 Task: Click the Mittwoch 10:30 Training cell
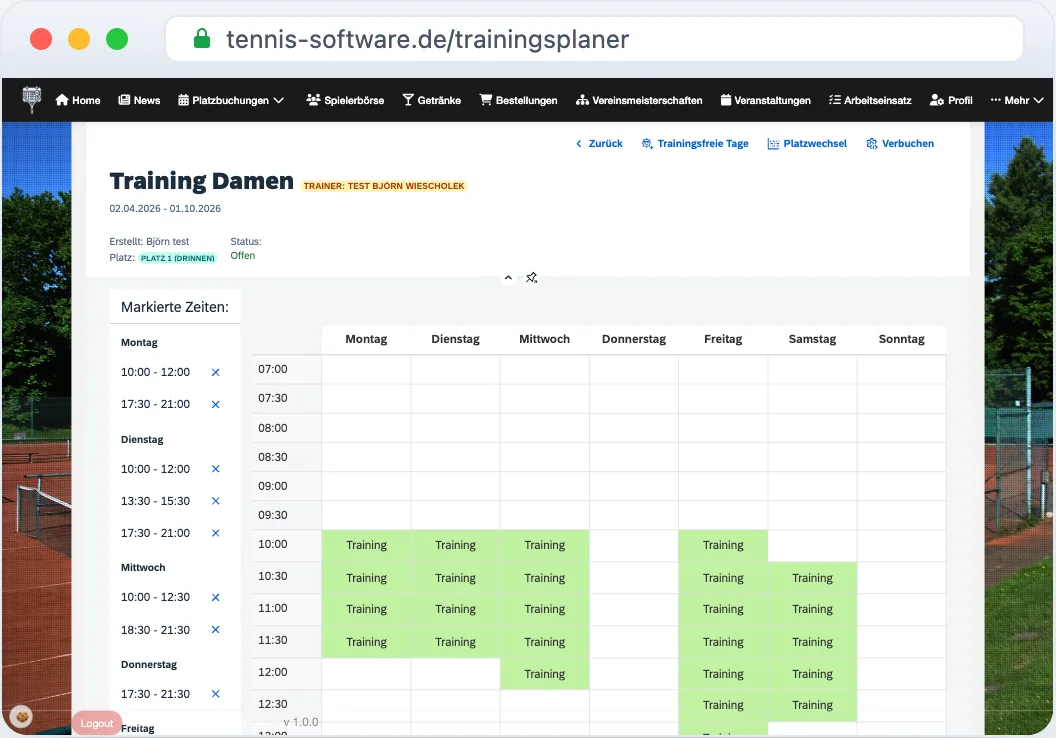(x=544, y=578)
